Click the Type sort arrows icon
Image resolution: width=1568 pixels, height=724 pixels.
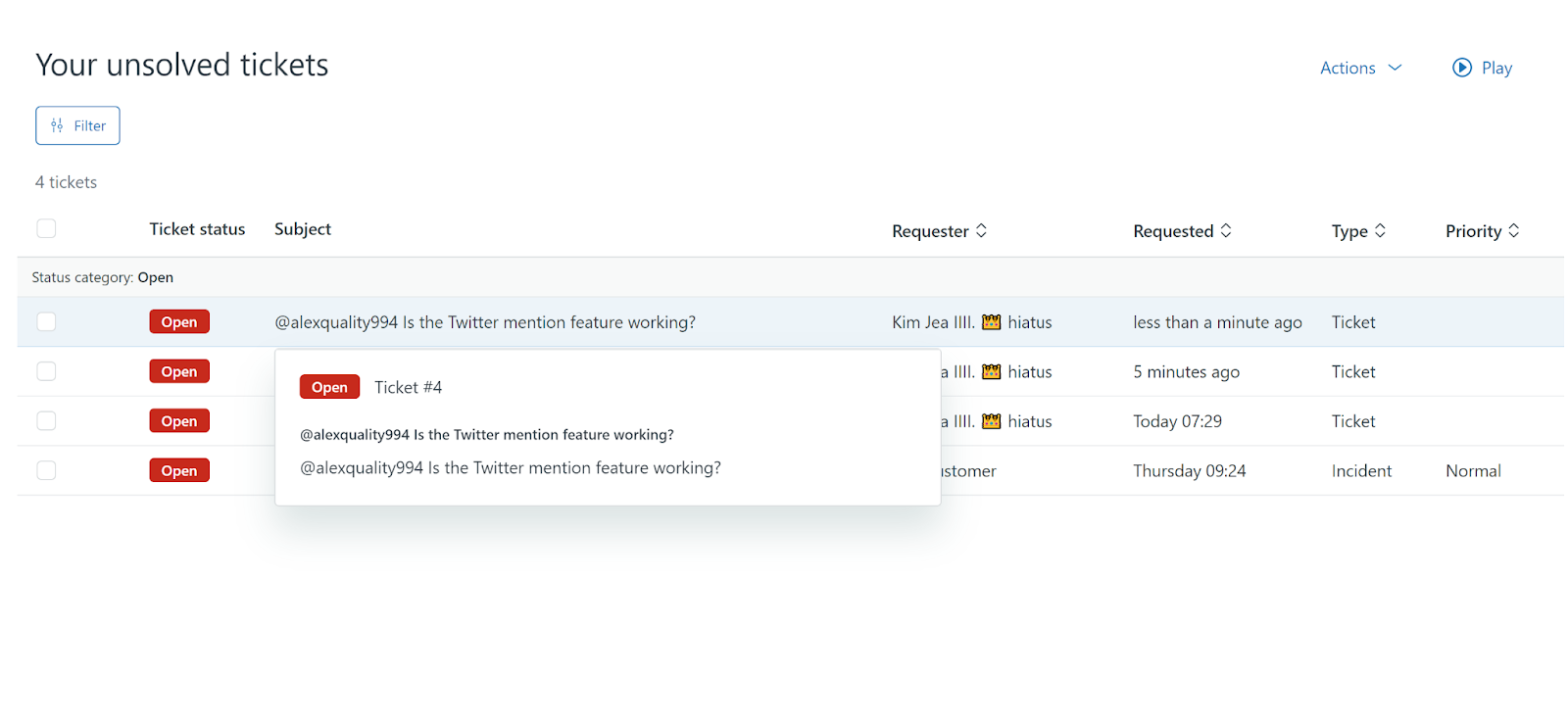point(1380,230)
